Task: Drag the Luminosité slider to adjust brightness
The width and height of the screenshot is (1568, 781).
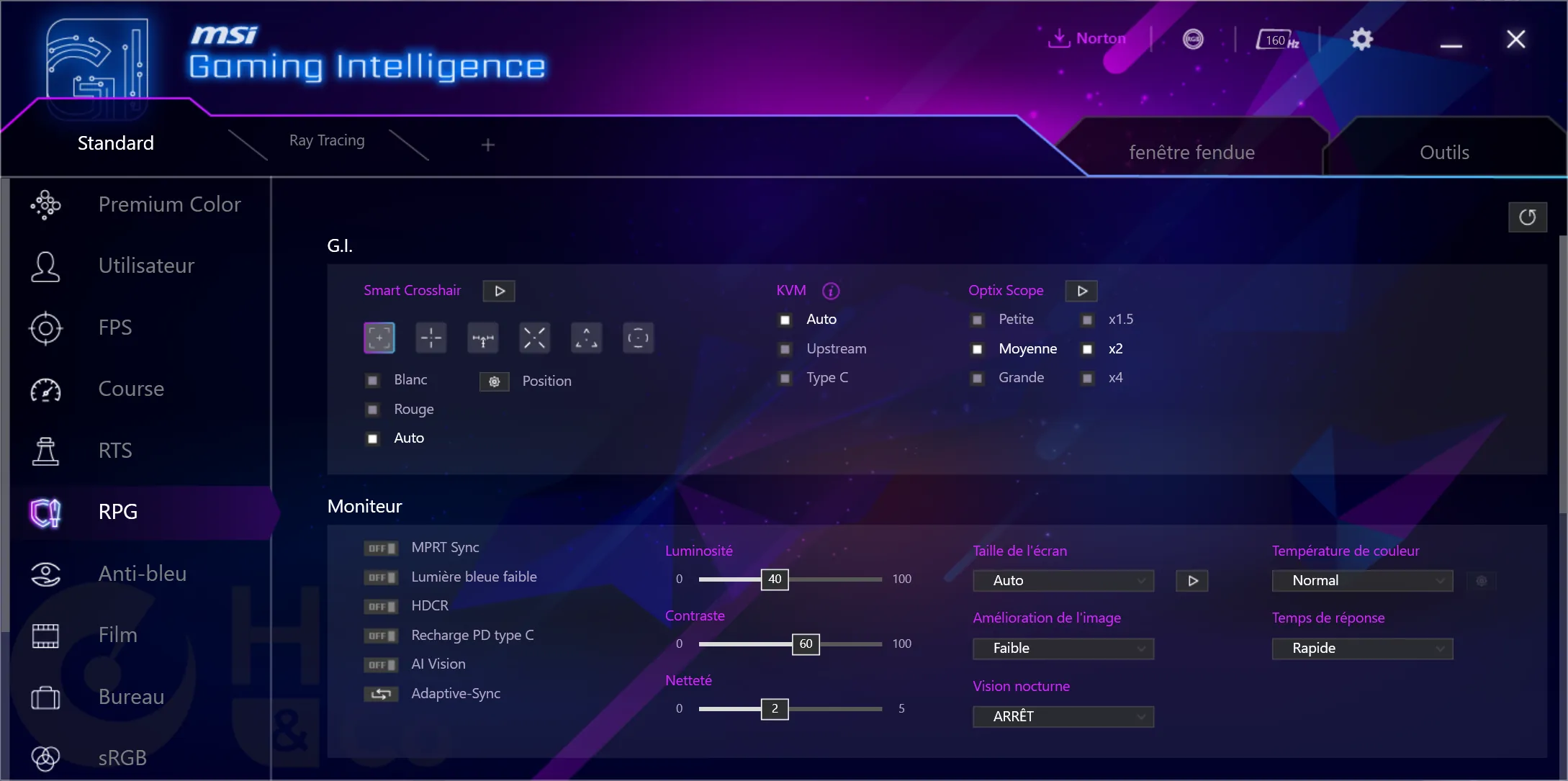Action: click(775, 578)
